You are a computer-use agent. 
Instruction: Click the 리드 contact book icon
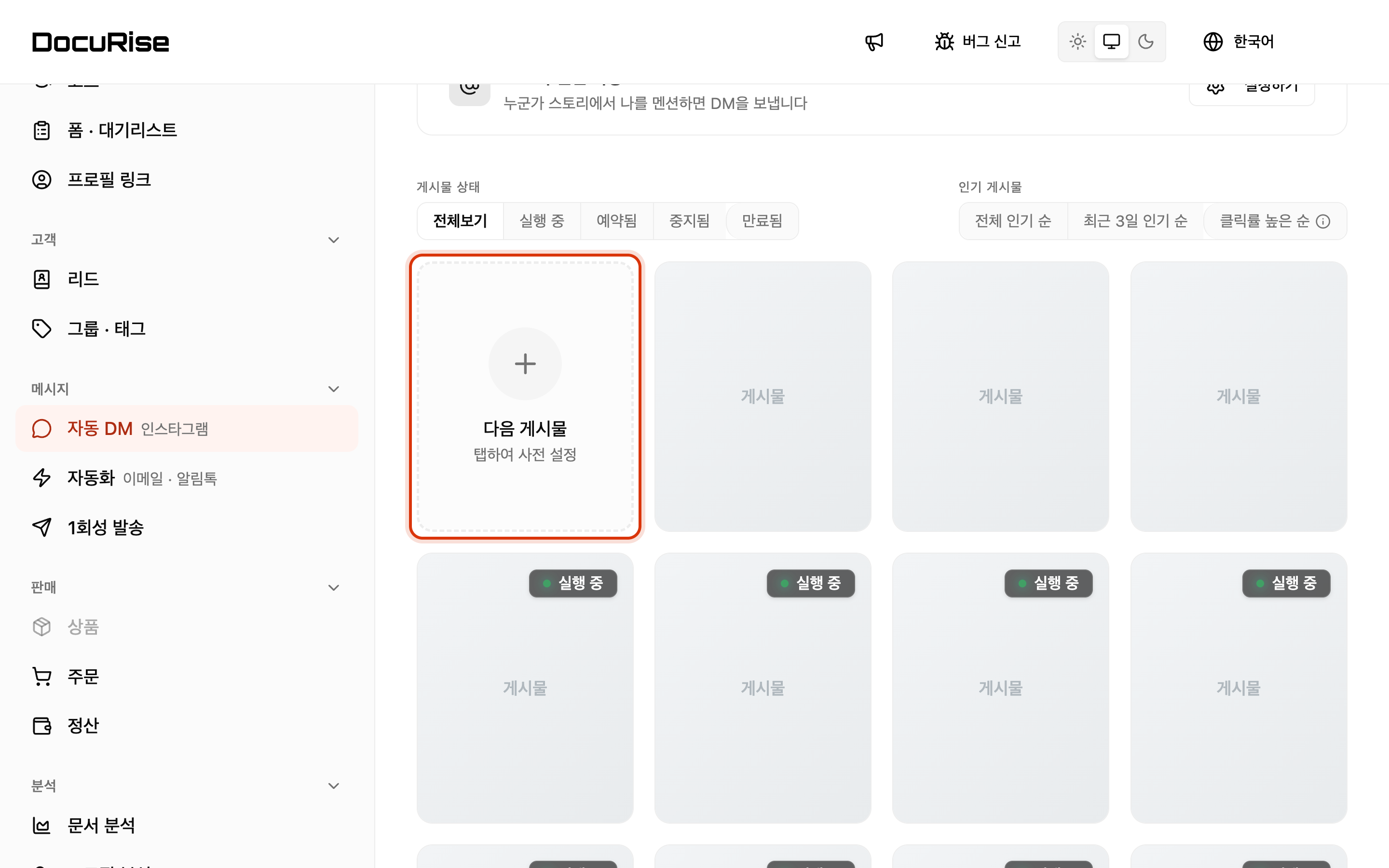(41, 279)
